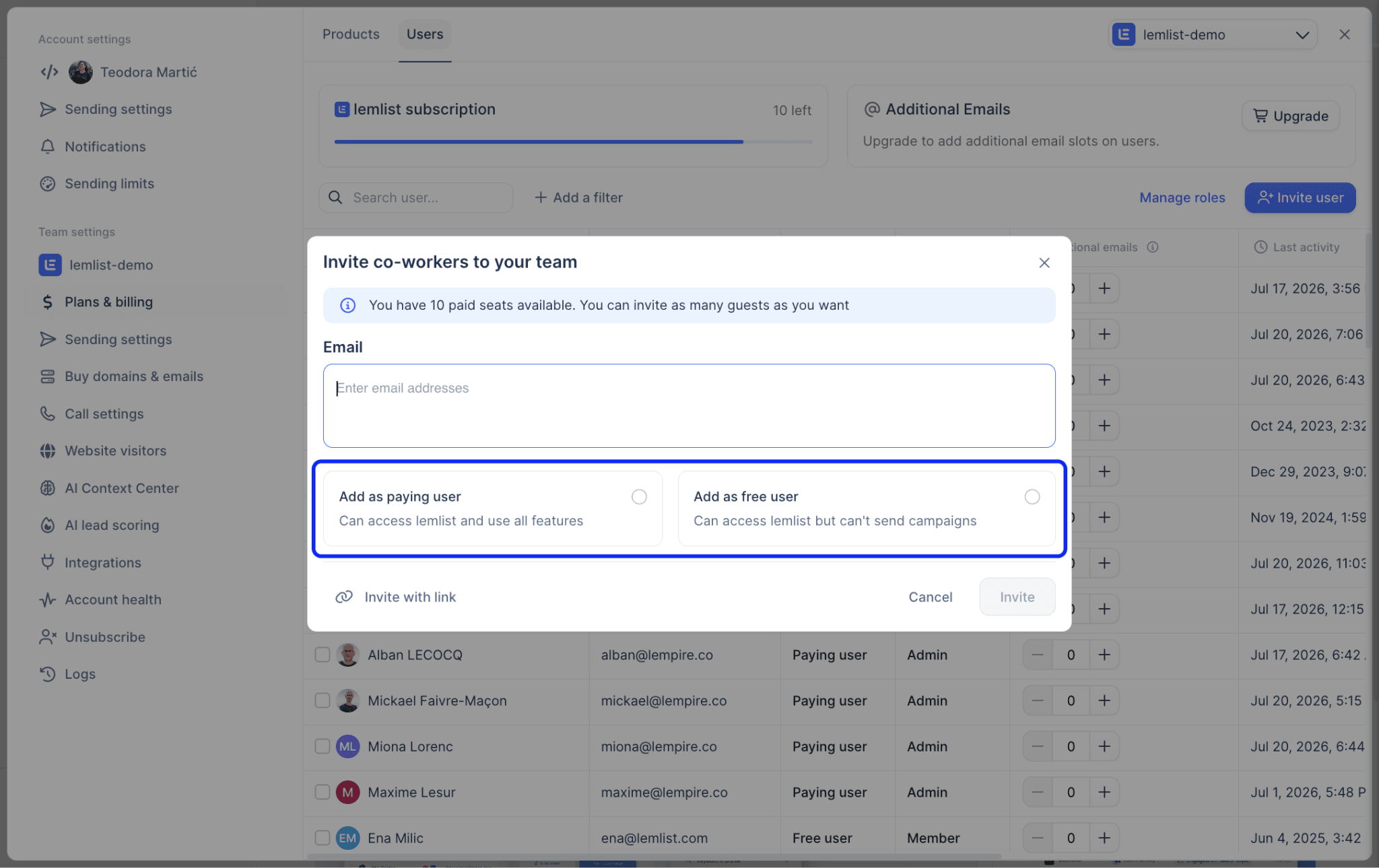Screen dimensions: 1379x868
Task: Click the Invite user button
Action: pyautogui.click(x=1300, y=198)
